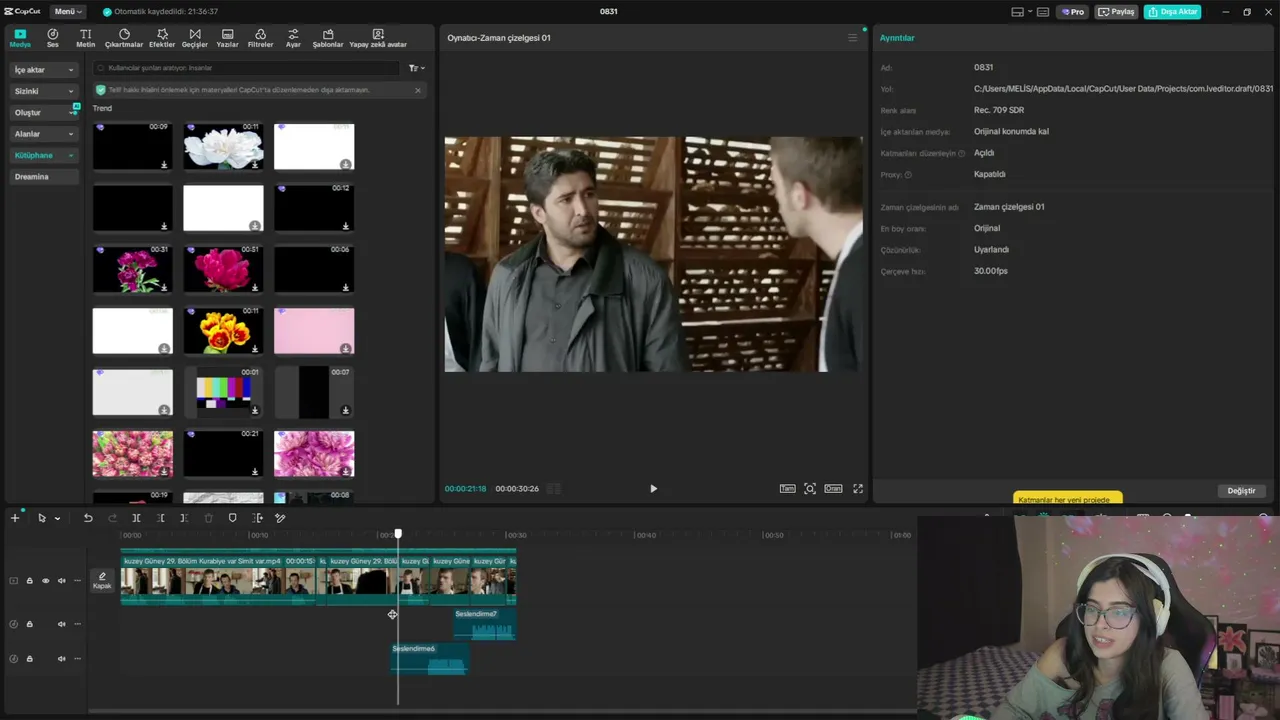Select the yellow tulips clip thumbnail
The width and height of the screenshot is (1280, 720).
coord(223,331)
